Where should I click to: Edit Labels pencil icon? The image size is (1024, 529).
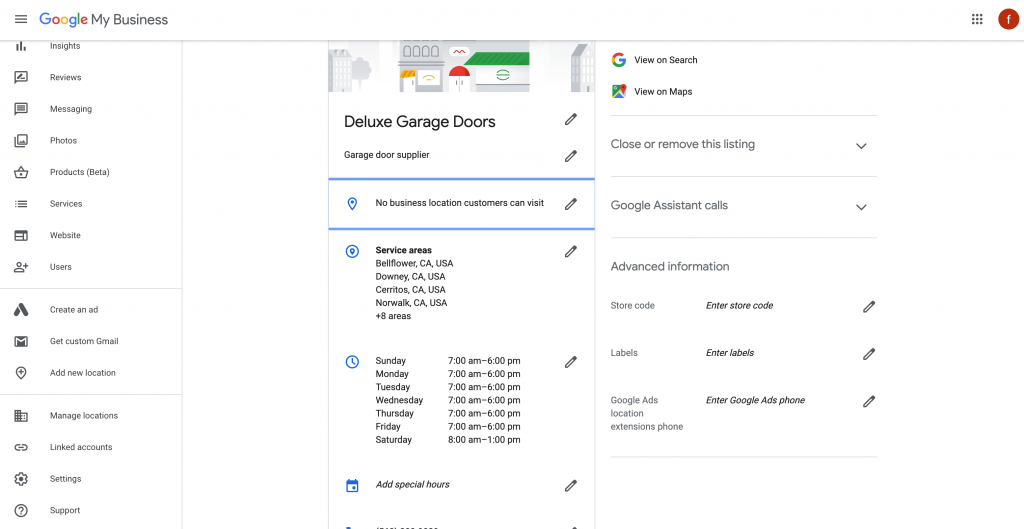tap(869, 354)
